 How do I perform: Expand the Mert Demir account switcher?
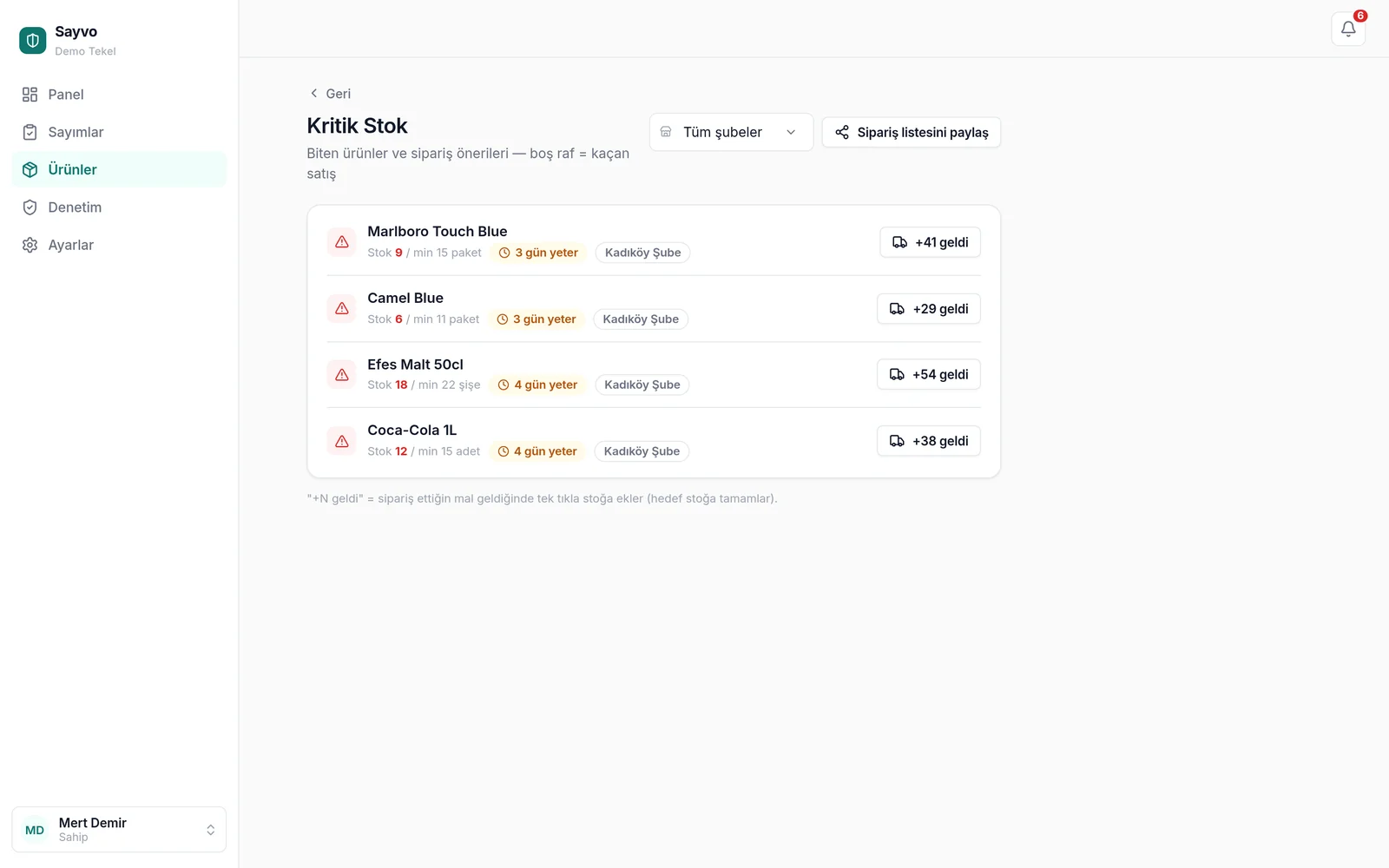(119, 830)
